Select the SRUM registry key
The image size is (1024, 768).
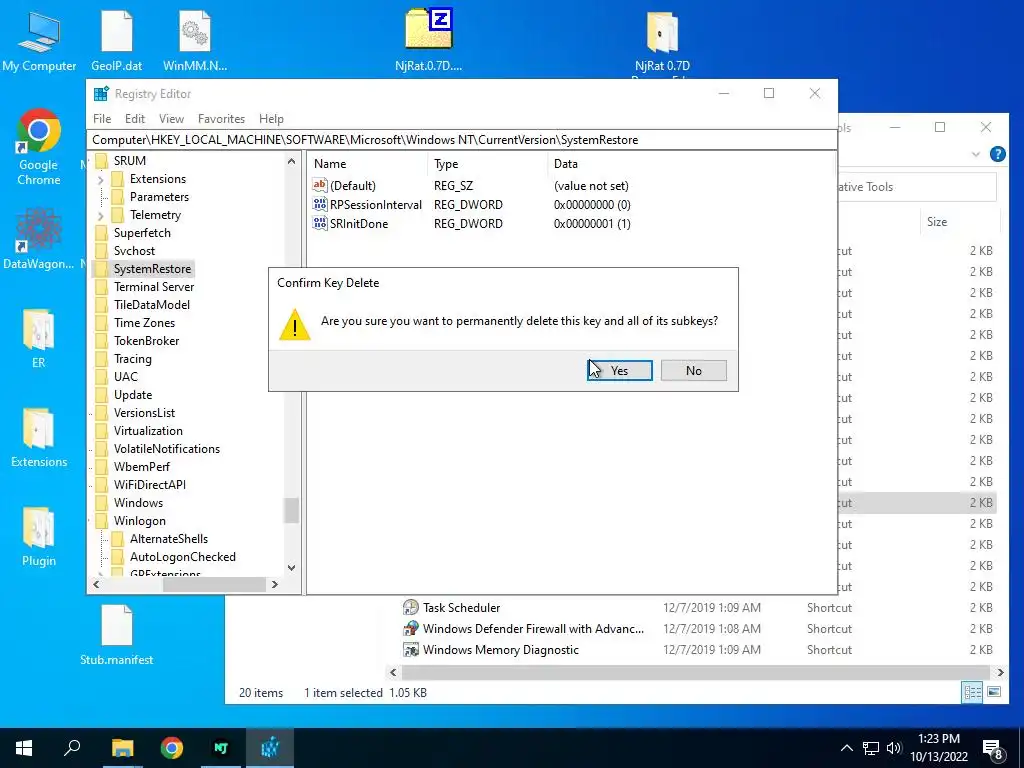(129, 161)
